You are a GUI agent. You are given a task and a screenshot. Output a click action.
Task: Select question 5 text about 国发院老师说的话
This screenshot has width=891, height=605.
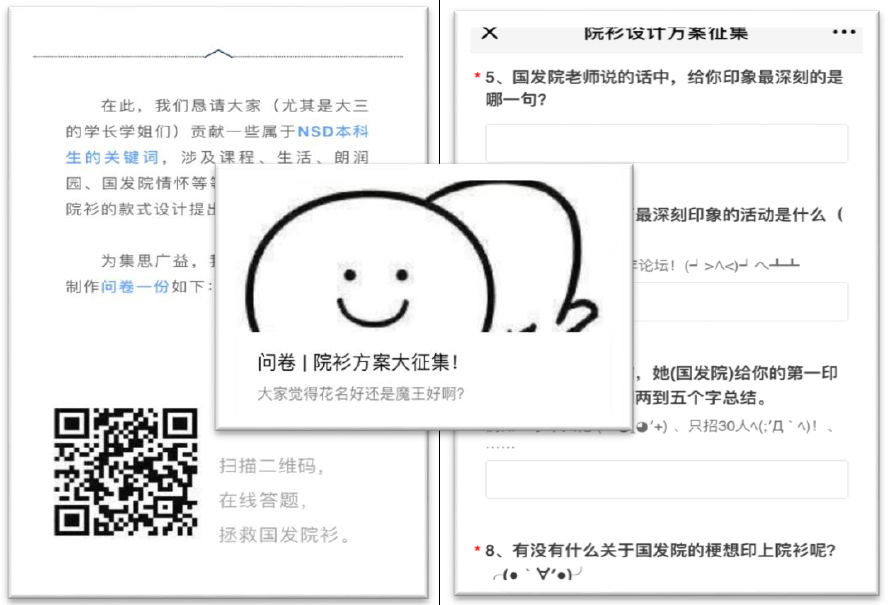(x=660, y=87)
